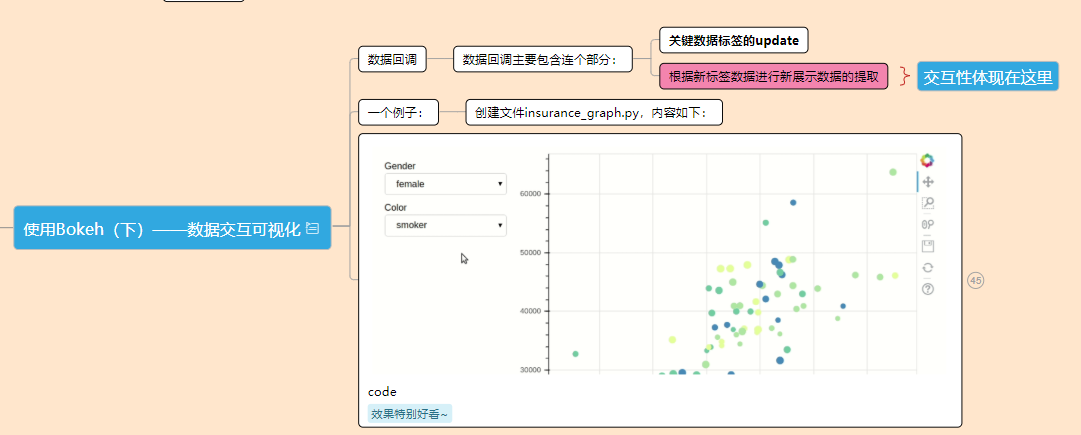The image size is (1081, 435).
Task: Open the Color dropdown showing smoker
Action: [x=445, y=225]
